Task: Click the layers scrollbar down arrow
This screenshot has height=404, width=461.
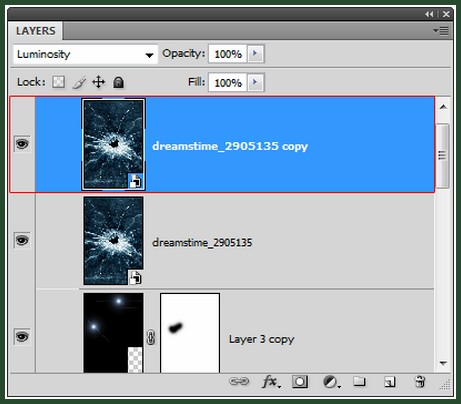Action: (443, 363)
